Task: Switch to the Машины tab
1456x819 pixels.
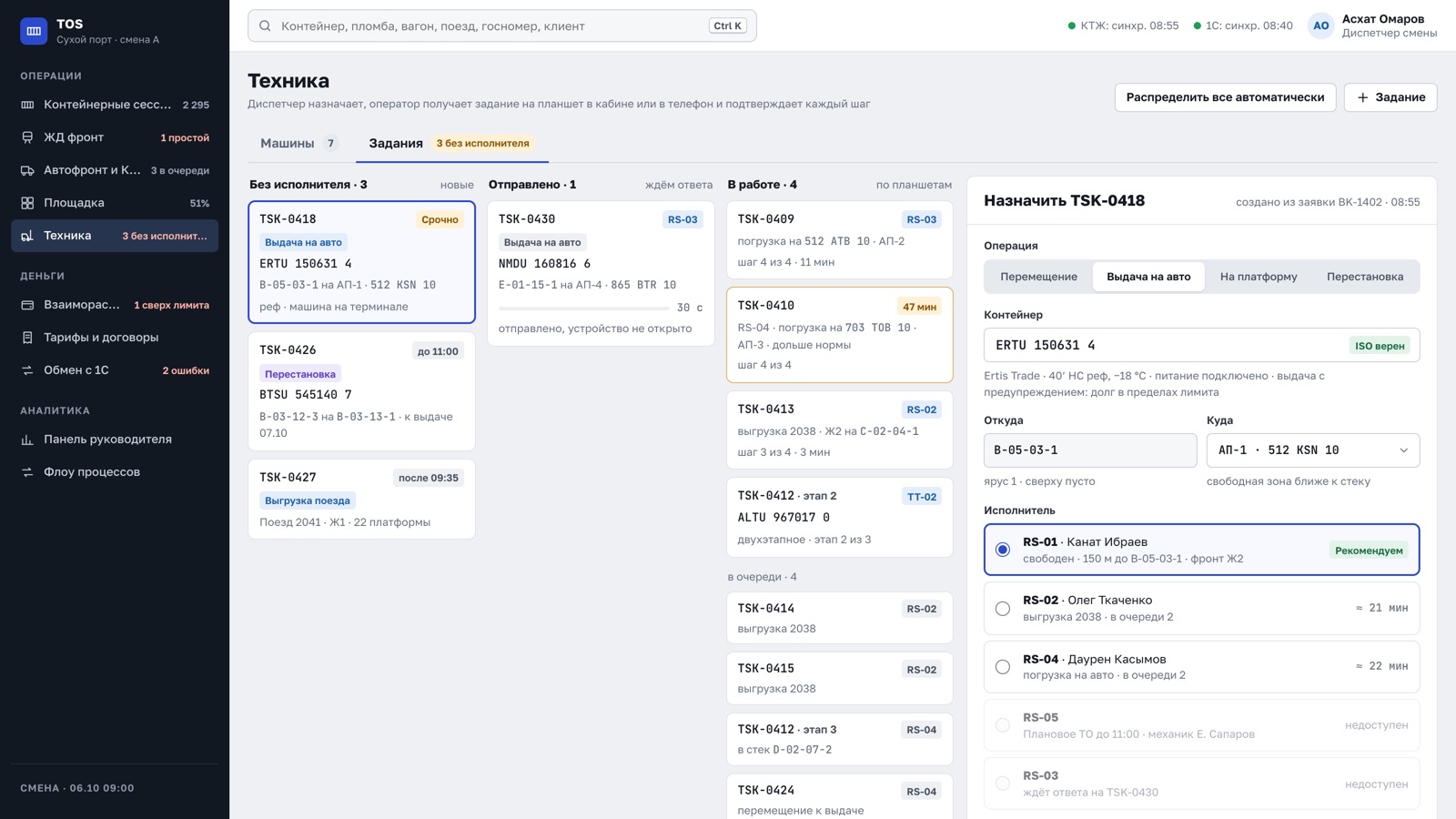Action: [x=298, y=143]
